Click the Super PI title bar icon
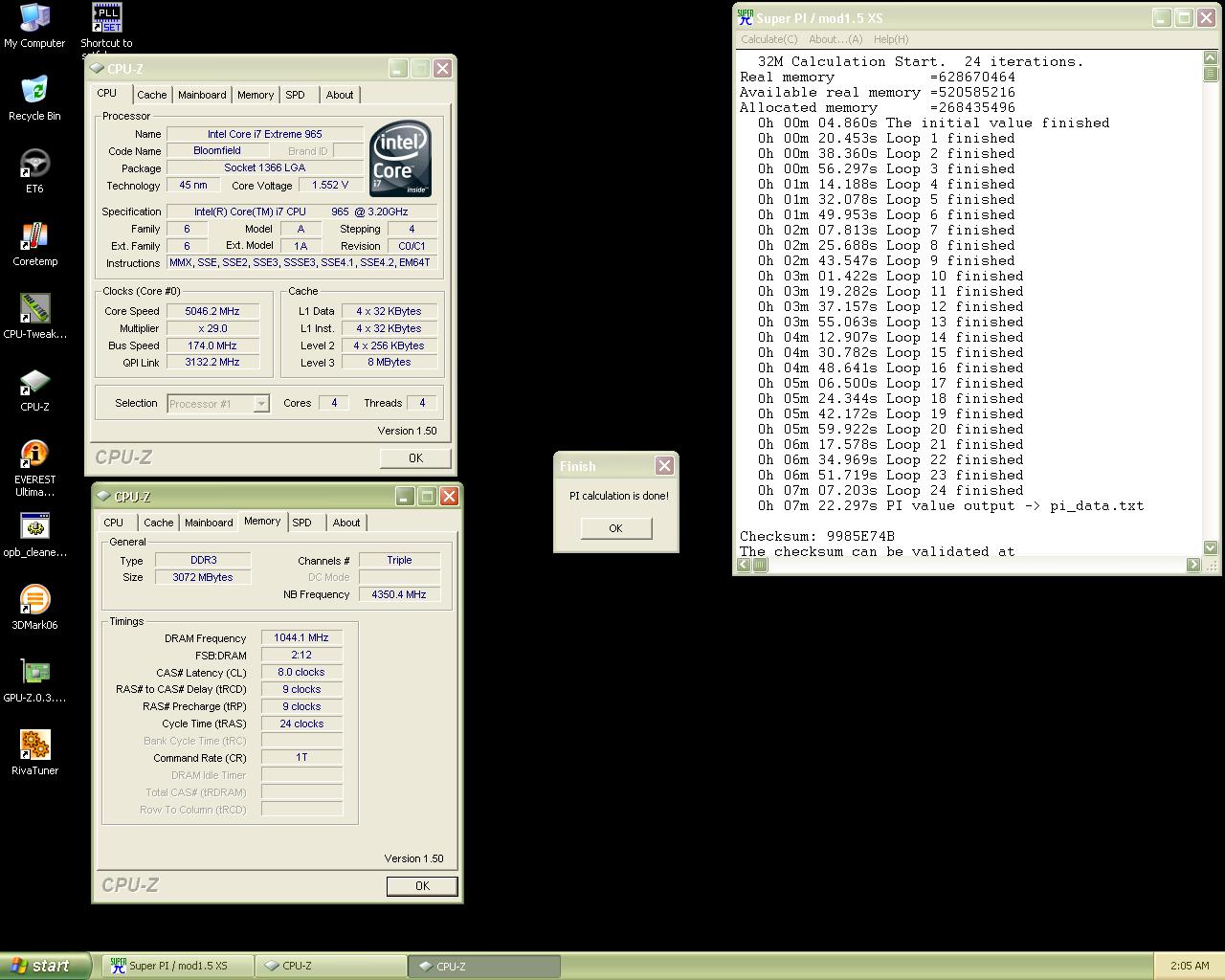 (745, 17)
